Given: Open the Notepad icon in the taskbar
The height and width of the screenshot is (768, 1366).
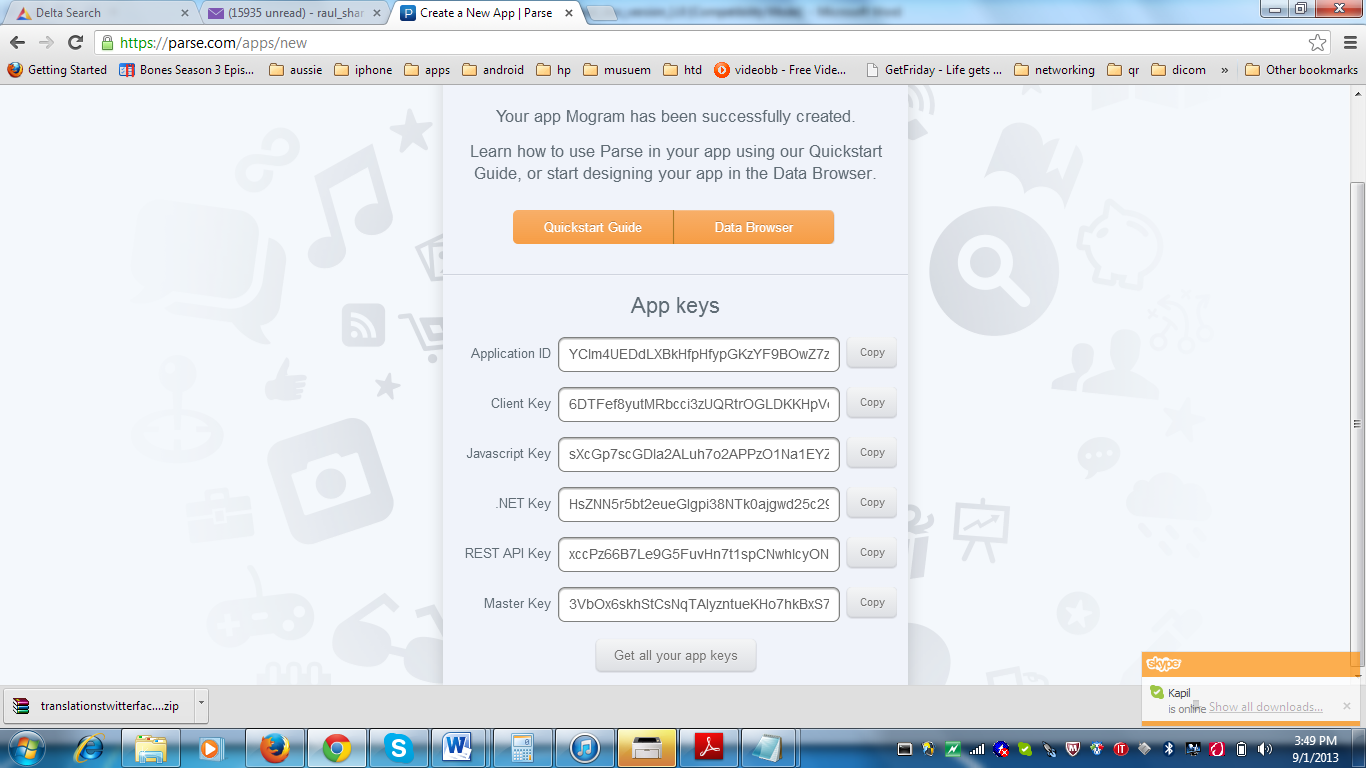Looking at the screenshot, I should point(769,747).
